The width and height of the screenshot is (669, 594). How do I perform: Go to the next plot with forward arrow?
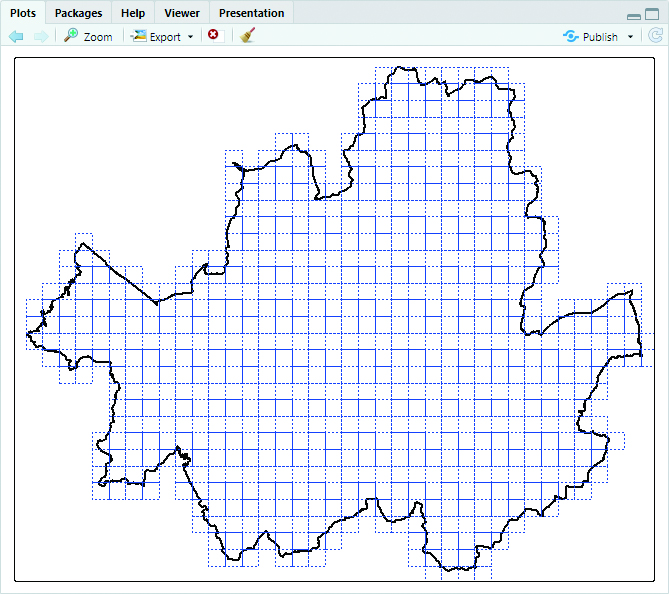point(40,36)
